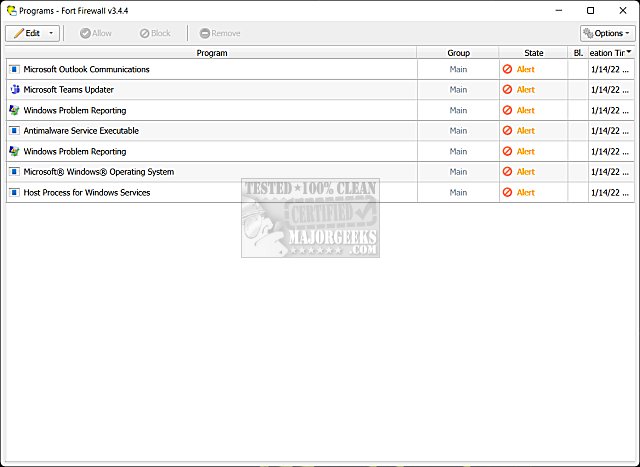This screenshot has height=467, width=640.
Task: Click the Block toolbar button
Action: coord(155,33)
